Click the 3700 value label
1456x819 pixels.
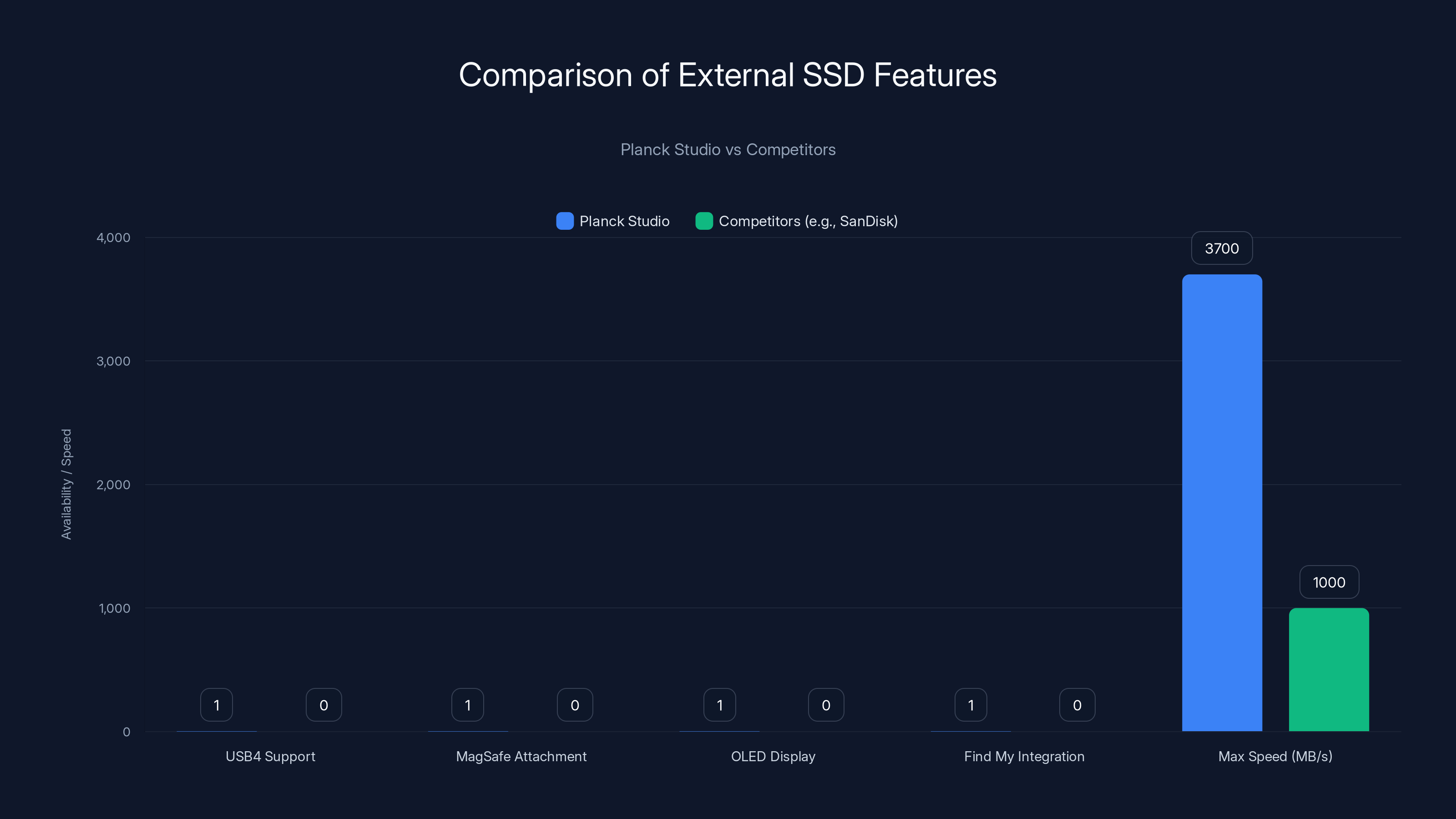click(x=1221, y=248)
